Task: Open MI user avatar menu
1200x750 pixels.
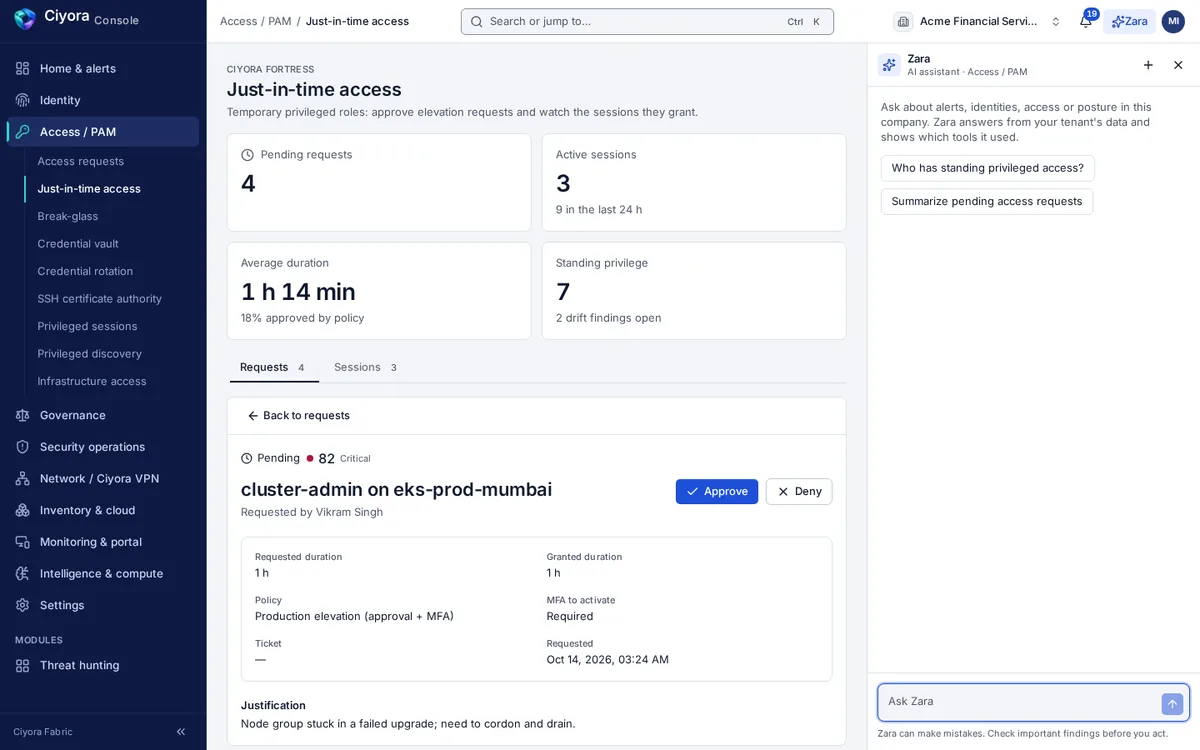Action: click(1173, 21)
